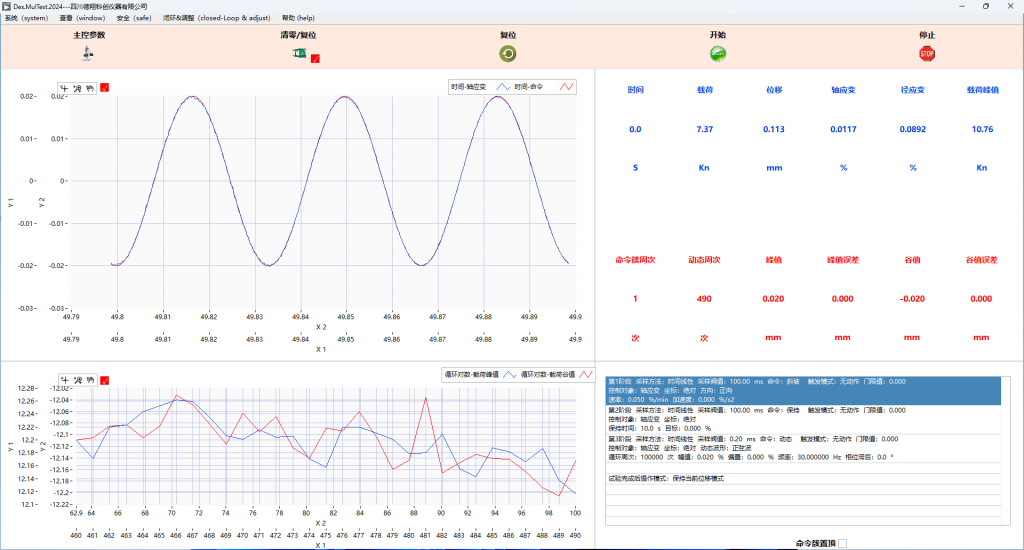Click the 清零/复位 green instrument icon
Screen dimensions: 1024x550
(x=298, y=54)
